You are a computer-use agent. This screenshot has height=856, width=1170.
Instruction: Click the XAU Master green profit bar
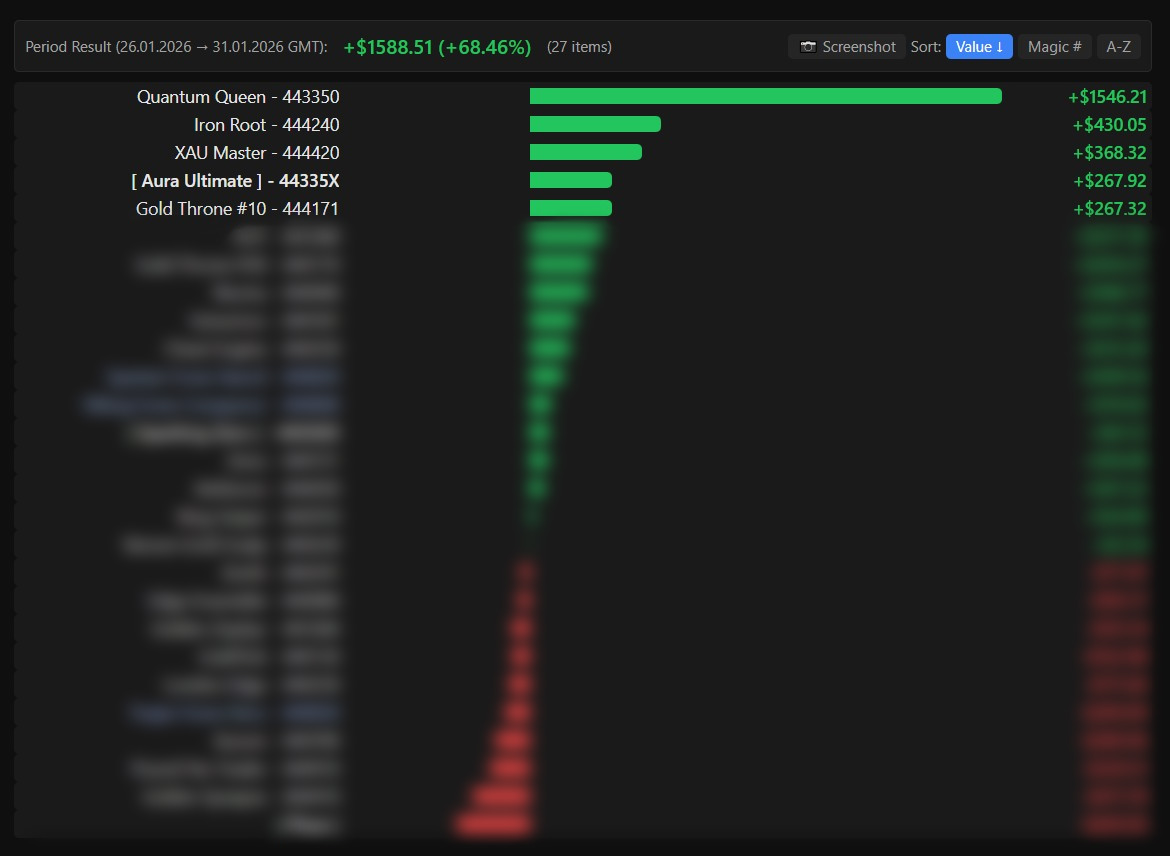click(586, 152)
